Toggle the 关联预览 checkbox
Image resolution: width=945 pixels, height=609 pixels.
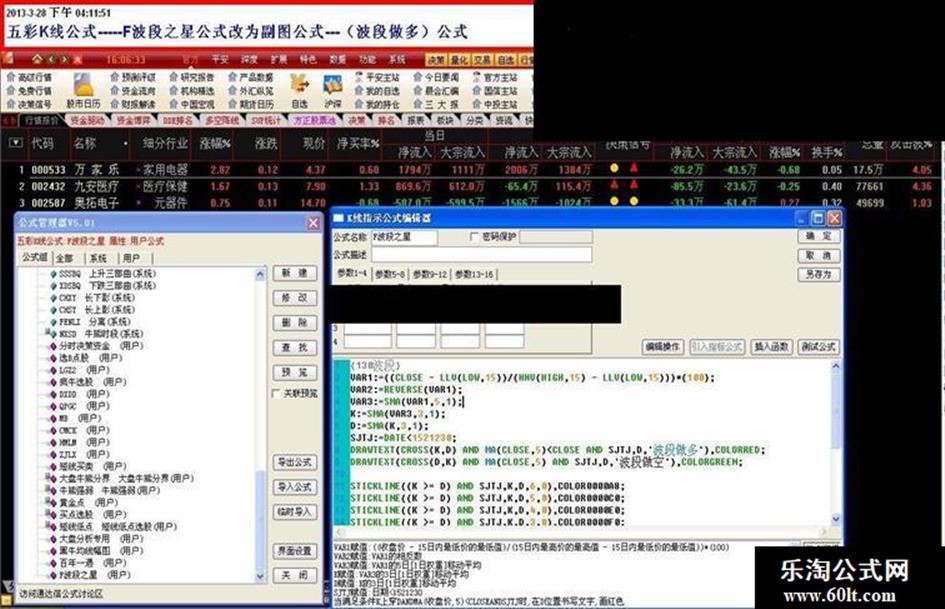(x=277, y=394)
